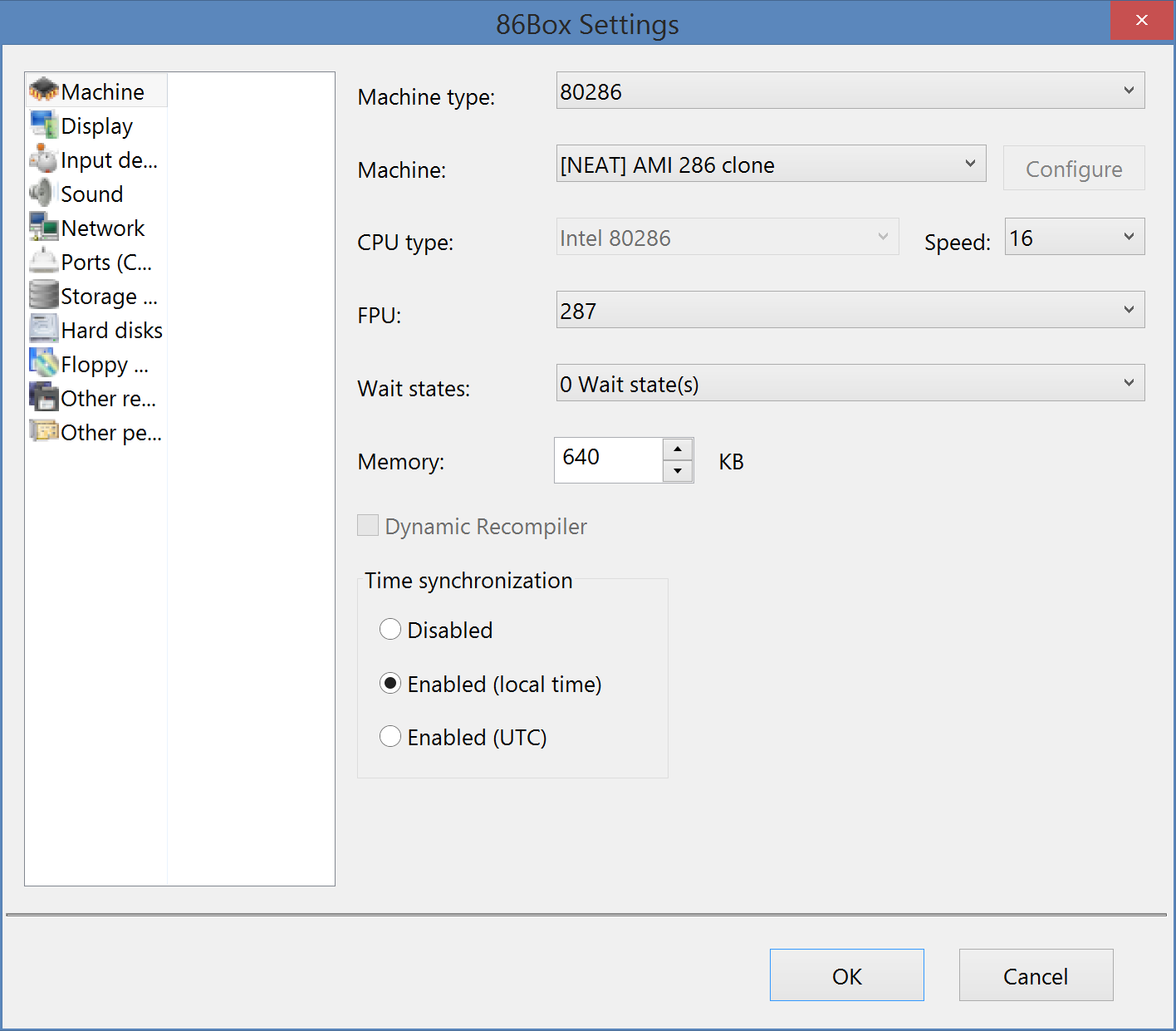Click the Configure button next to Machine

tap(1073, 169)
